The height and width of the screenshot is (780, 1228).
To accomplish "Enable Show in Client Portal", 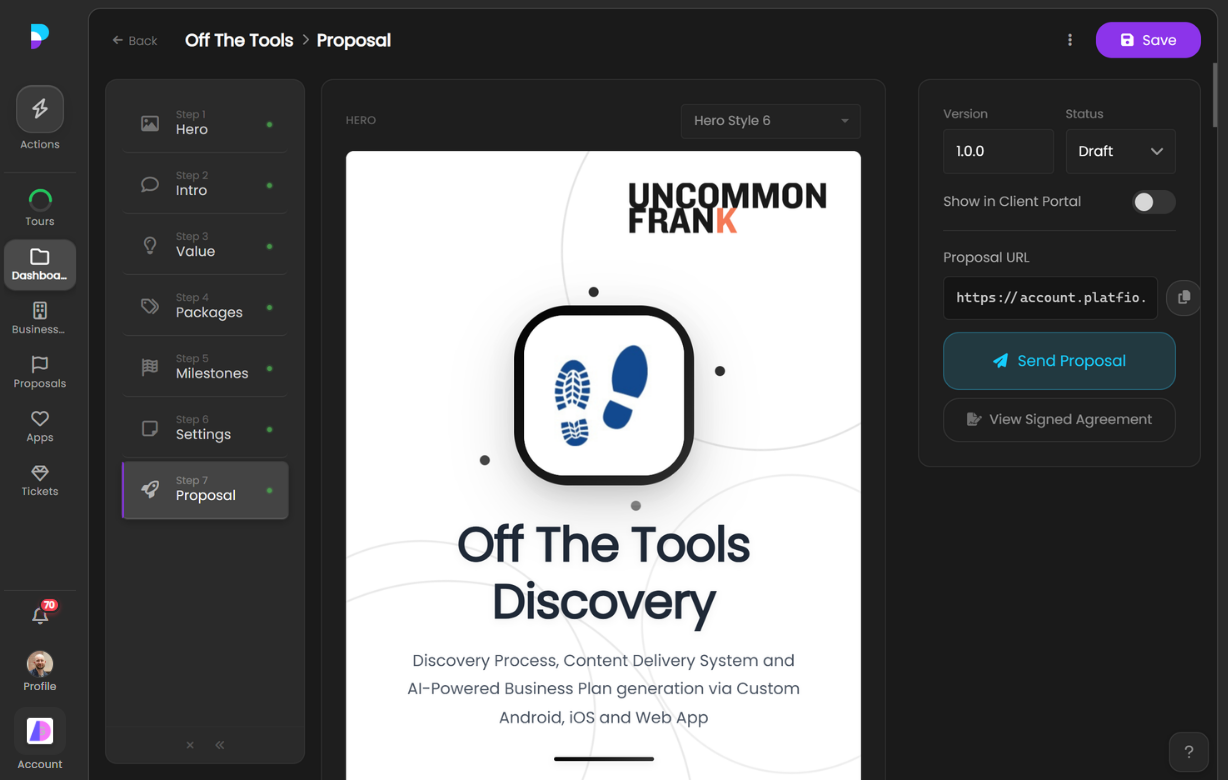I will click(x=1152, y=201).
